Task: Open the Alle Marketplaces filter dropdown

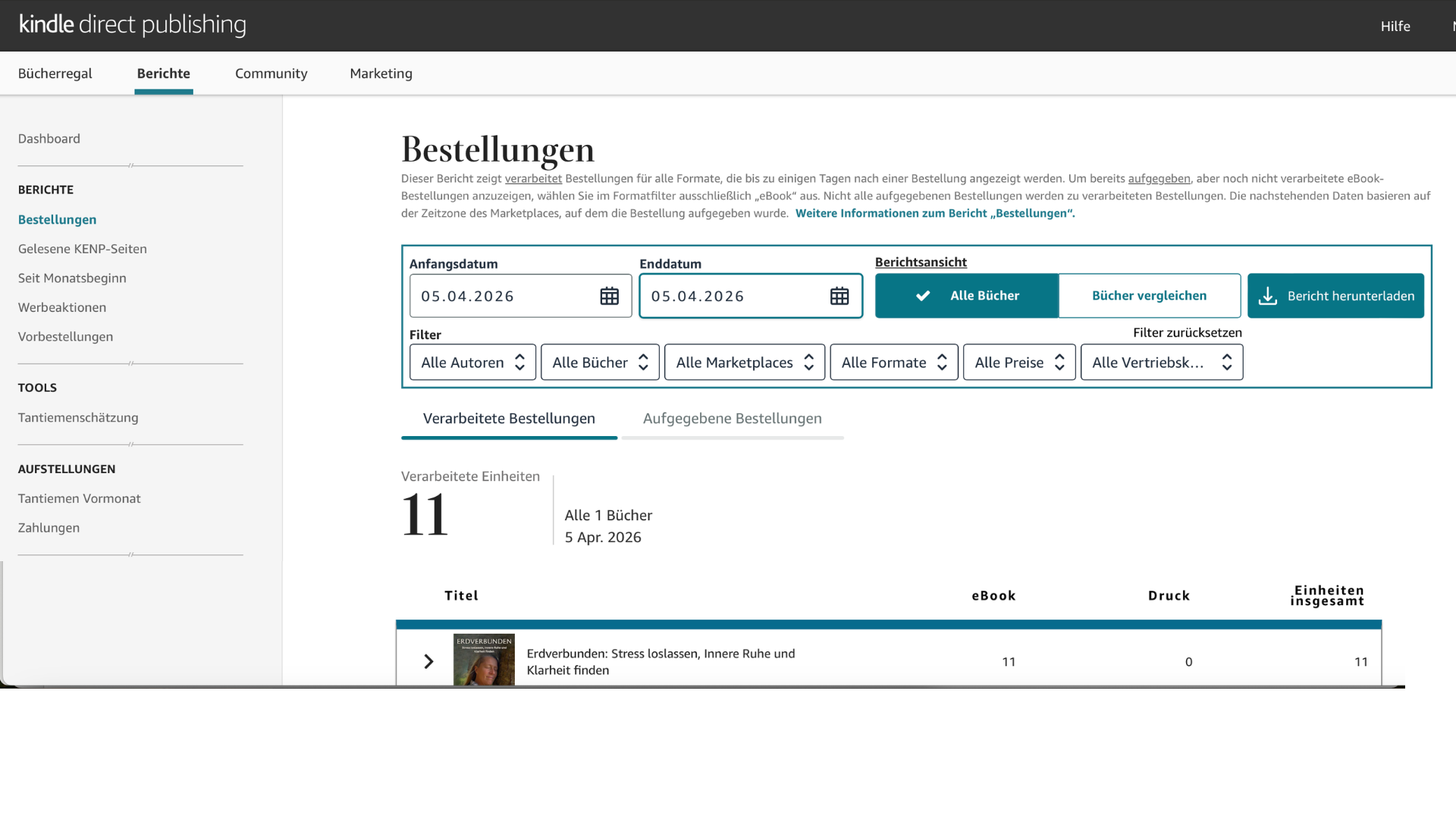Action: click(x=744, y=362)
